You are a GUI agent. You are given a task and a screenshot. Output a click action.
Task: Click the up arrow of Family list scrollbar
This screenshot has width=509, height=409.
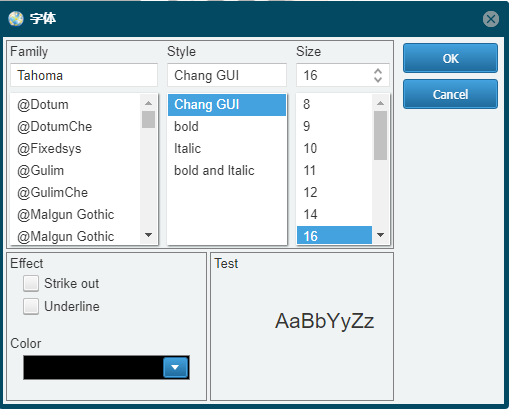[149, 103]
